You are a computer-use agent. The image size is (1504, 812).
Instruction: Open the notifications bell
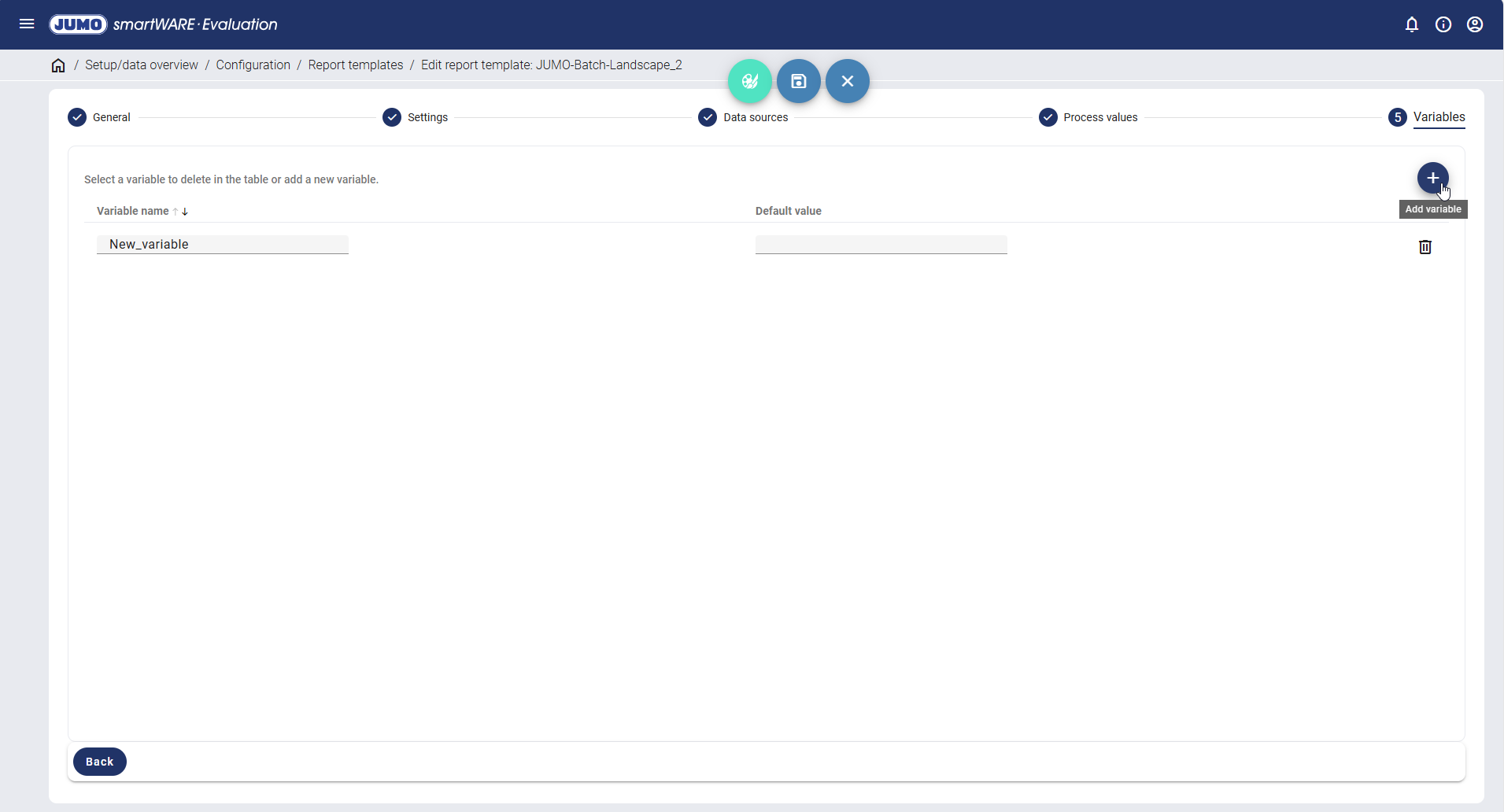point(1412,24)
